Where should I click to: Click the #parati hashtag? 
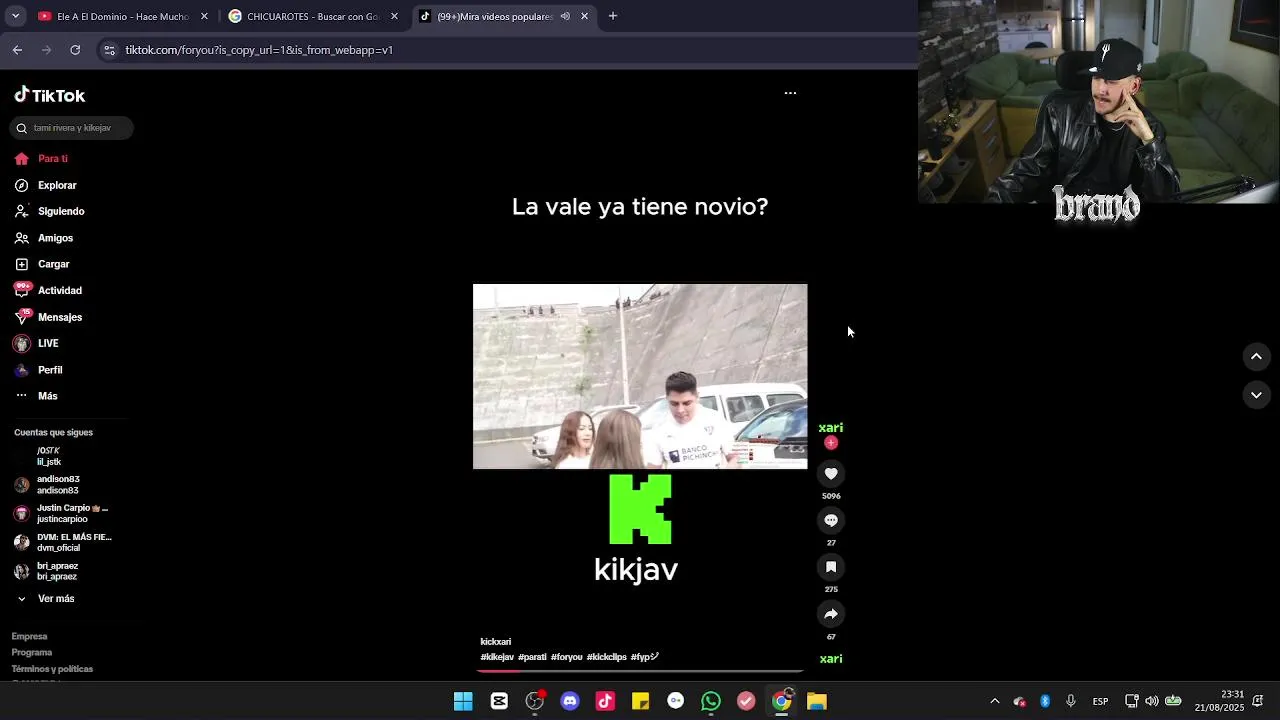click(x=532, y=657)
